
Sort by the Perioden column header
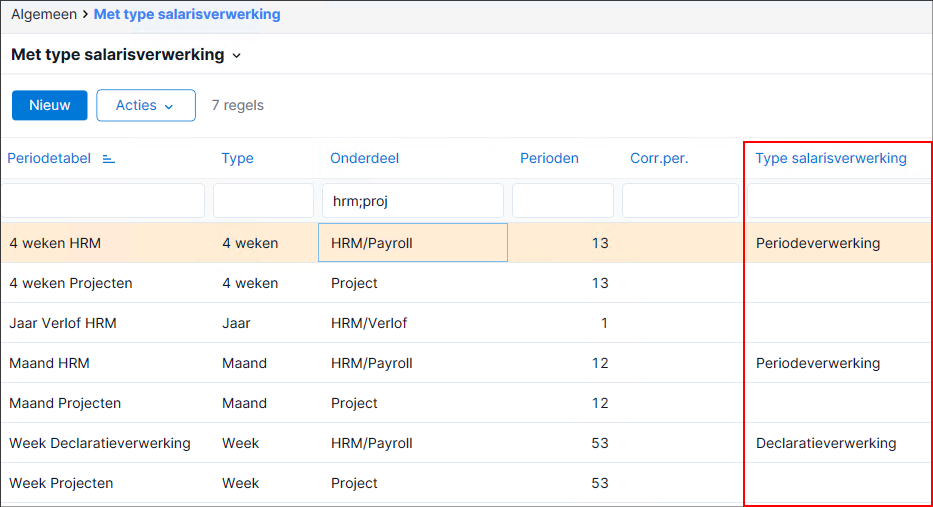[549, 158]
